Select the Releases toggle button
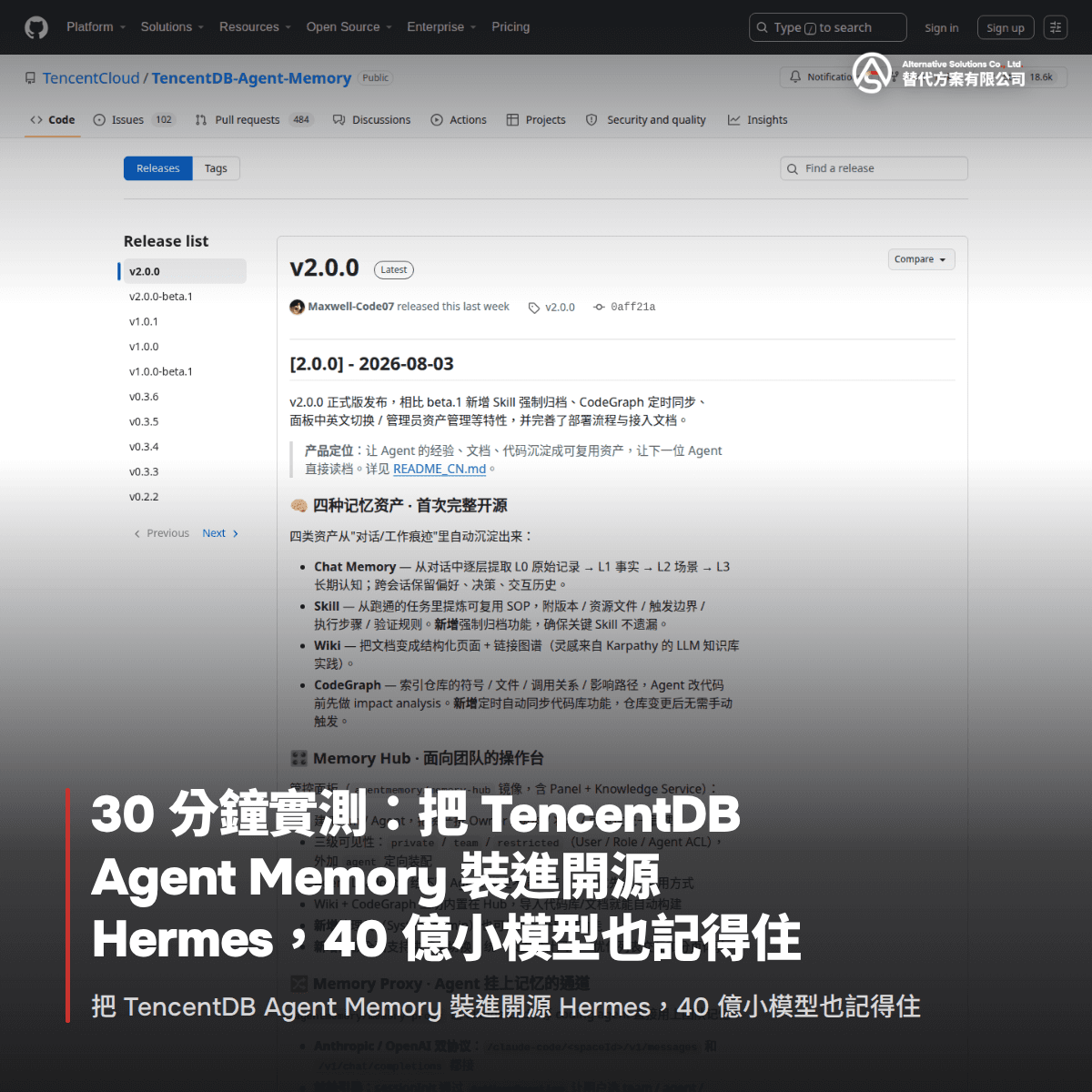Viewport: 1092px width, 1092px height. tap(158, 168)
